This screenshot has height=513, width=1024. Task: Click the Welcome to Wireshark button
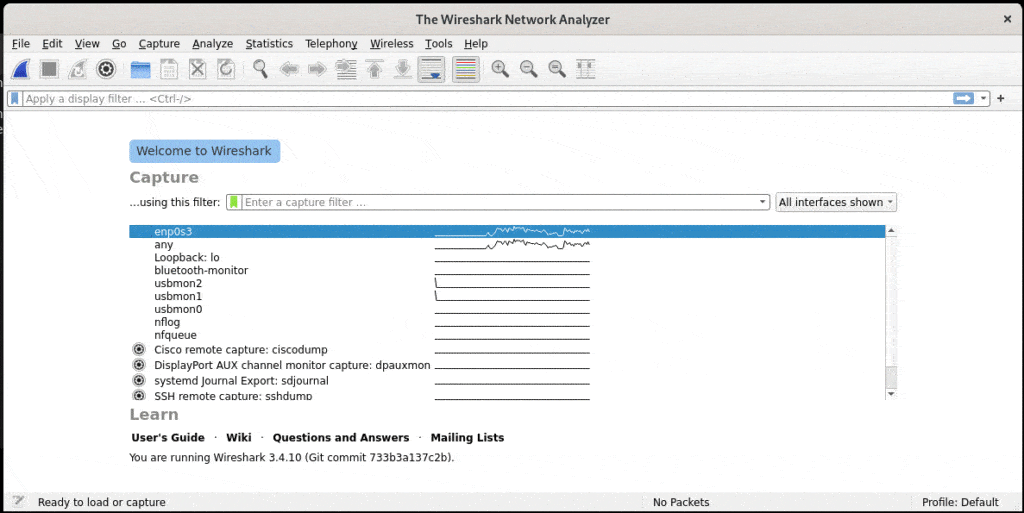click(204, 151)
